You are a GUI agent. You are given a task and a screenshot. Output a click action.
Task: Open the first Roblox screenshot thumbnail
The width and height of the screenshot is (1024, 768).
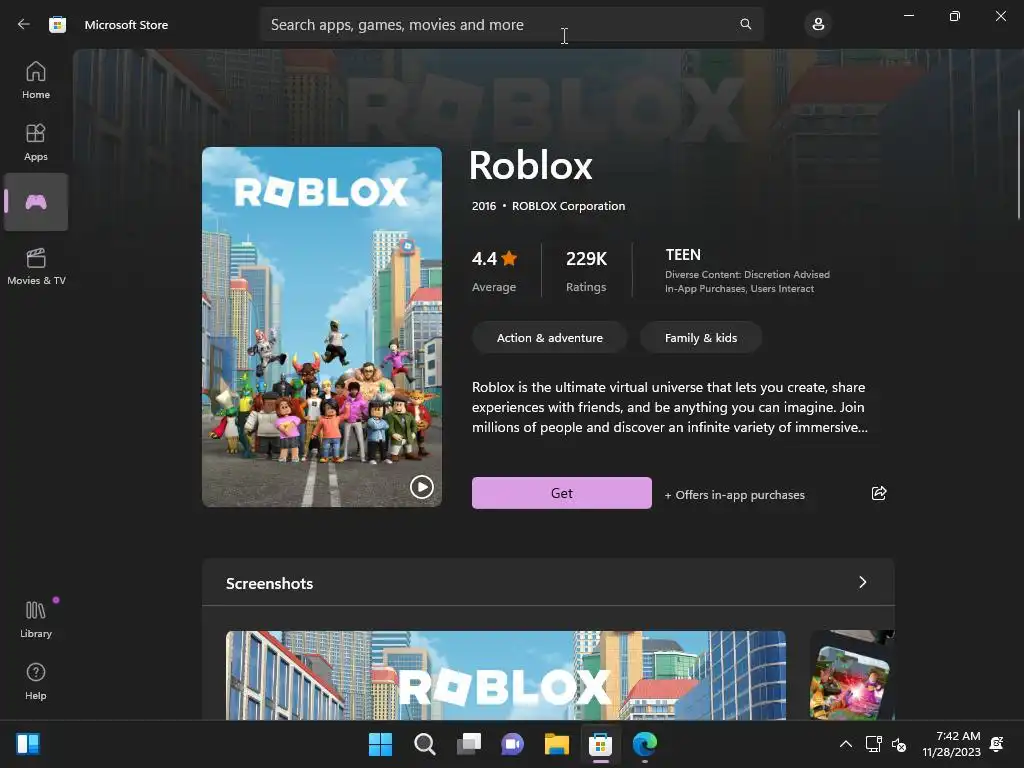point(505,675)
